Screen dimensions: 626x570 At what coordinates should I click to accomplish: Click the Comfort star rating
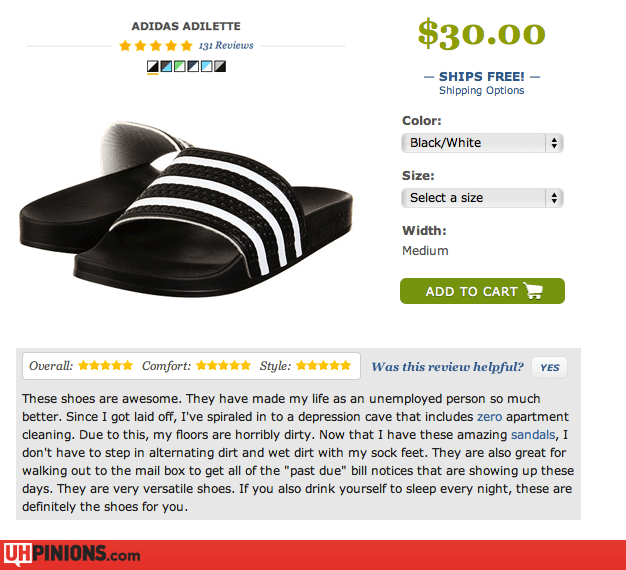click(223, 366)
